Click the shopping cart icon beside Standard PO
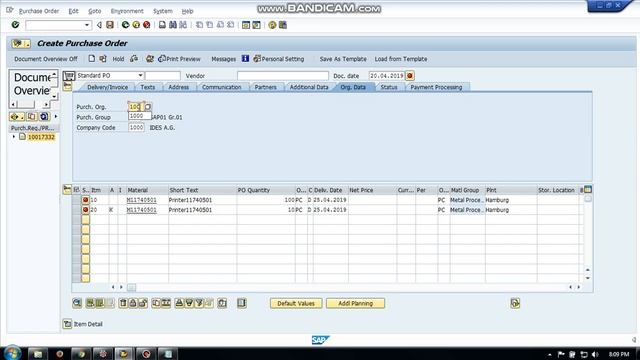640x360 pixels. [x=69, y=76]
